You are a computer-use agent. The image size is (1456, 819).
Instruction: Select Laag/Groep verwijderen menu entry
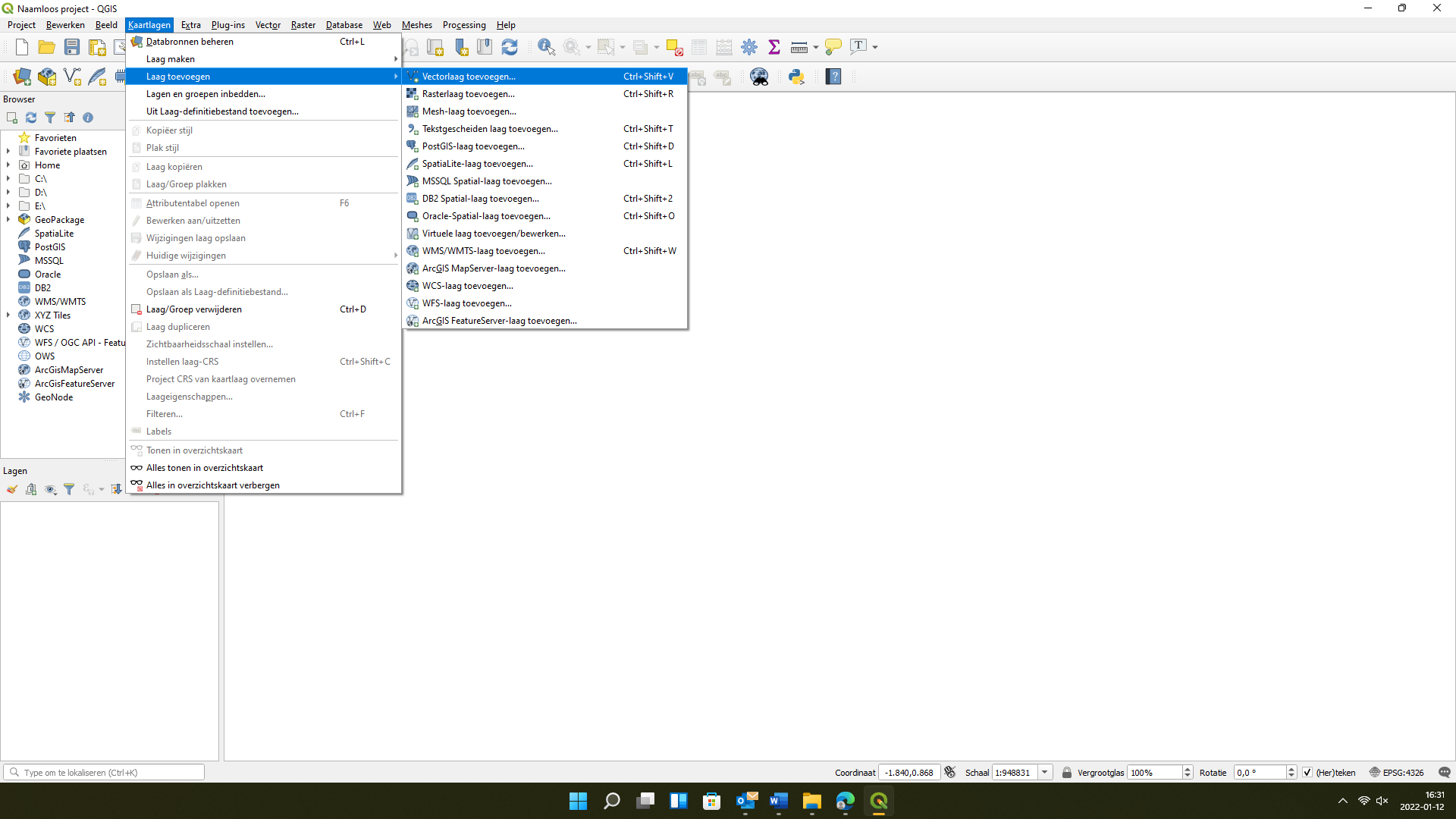click(x=263, y=309)
